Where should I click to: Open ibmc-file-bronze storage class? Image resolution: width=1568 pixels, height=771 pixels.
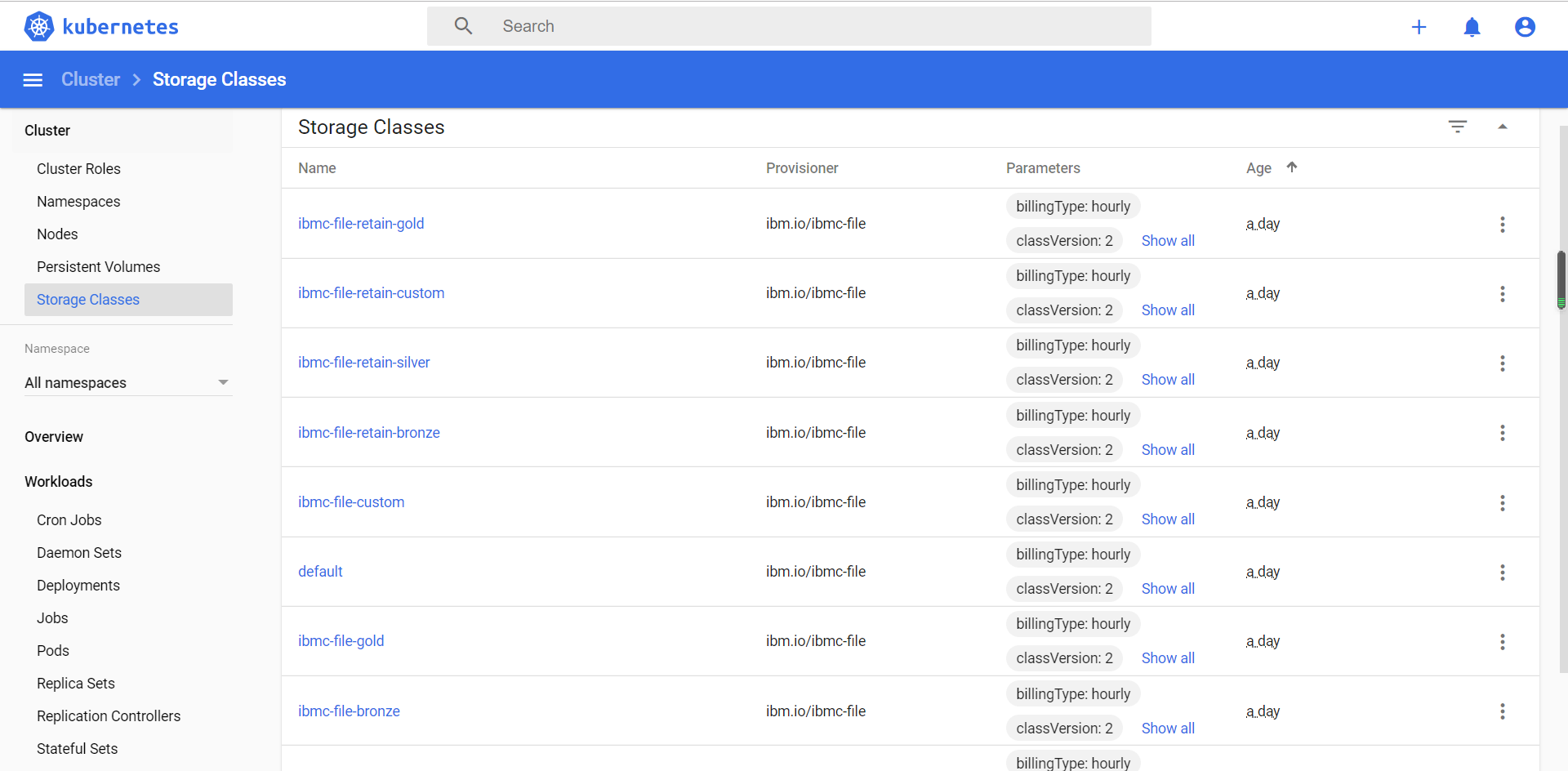(349, 711)
